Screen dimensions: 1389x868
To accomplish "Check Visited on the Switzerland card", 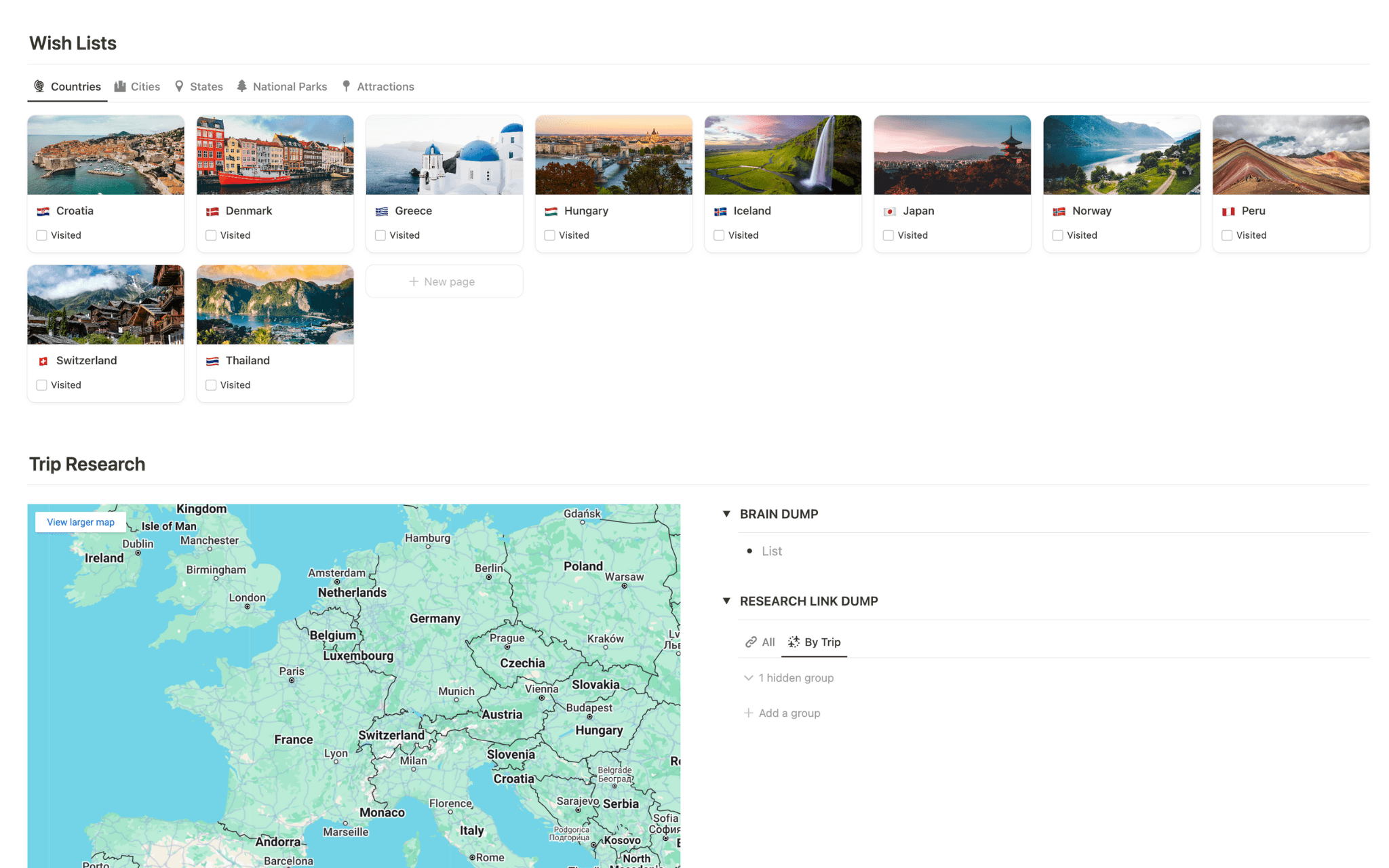I will [42, 385].
